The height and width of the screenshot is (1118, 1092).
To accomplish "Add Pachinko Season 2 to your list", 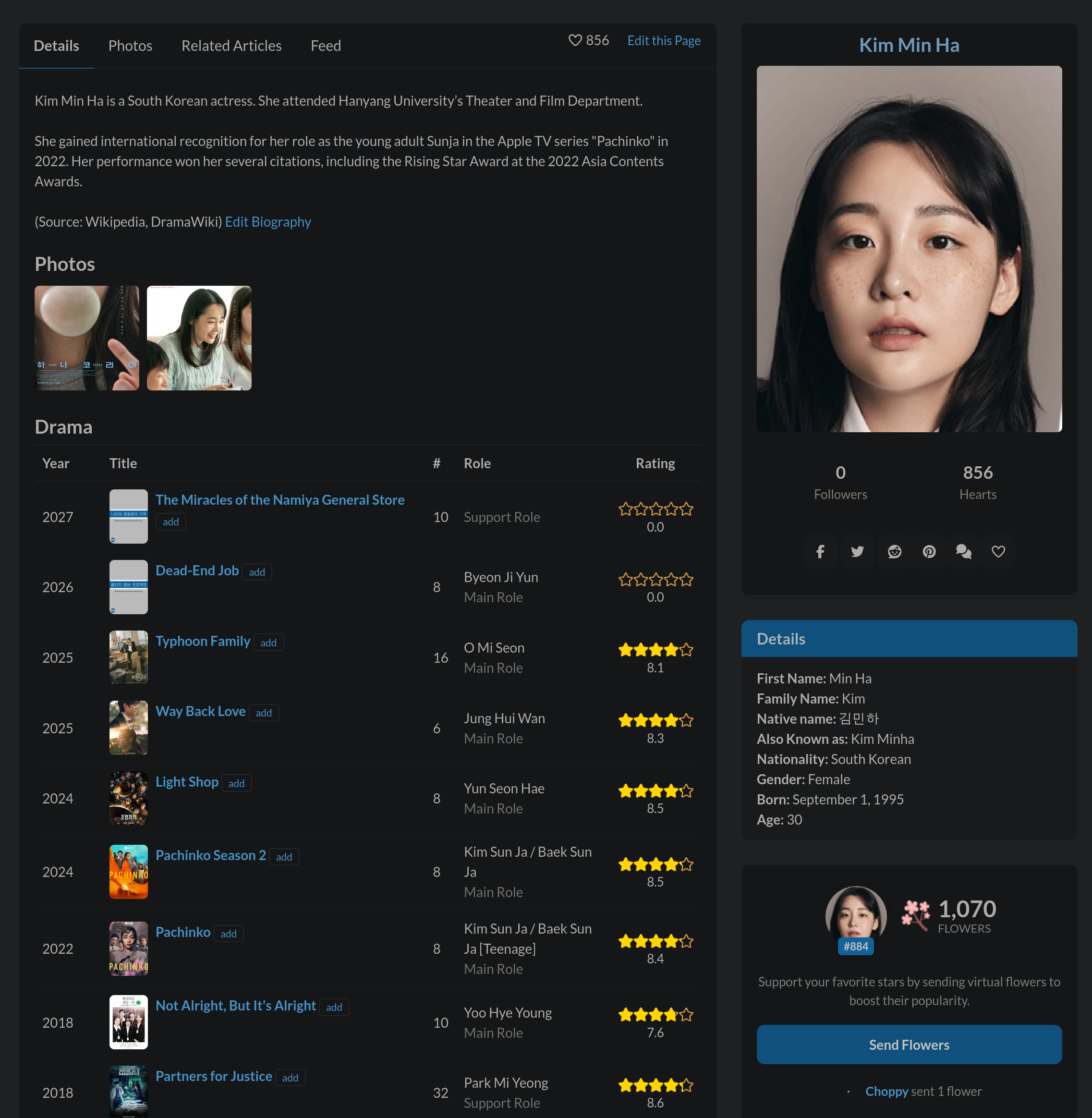I will pyautogui.click(x=284, y=857).
